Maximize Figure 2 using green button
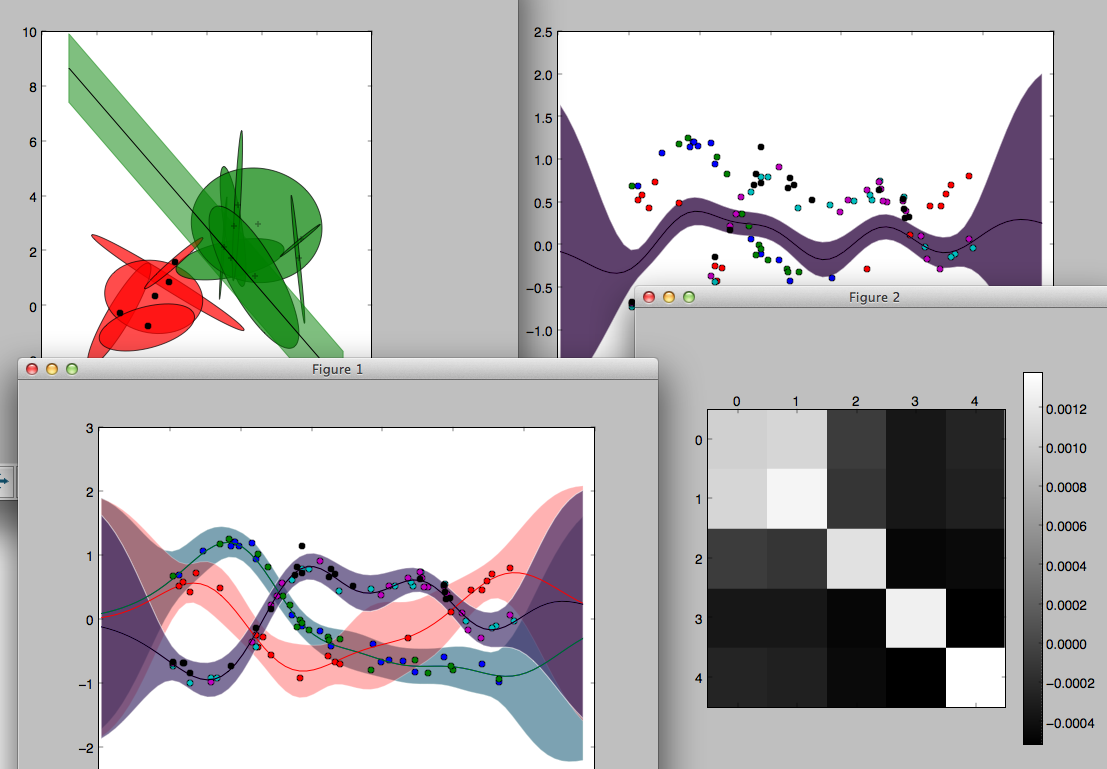The height and width of the screenshot is (769, 1107). coord(689,297)
